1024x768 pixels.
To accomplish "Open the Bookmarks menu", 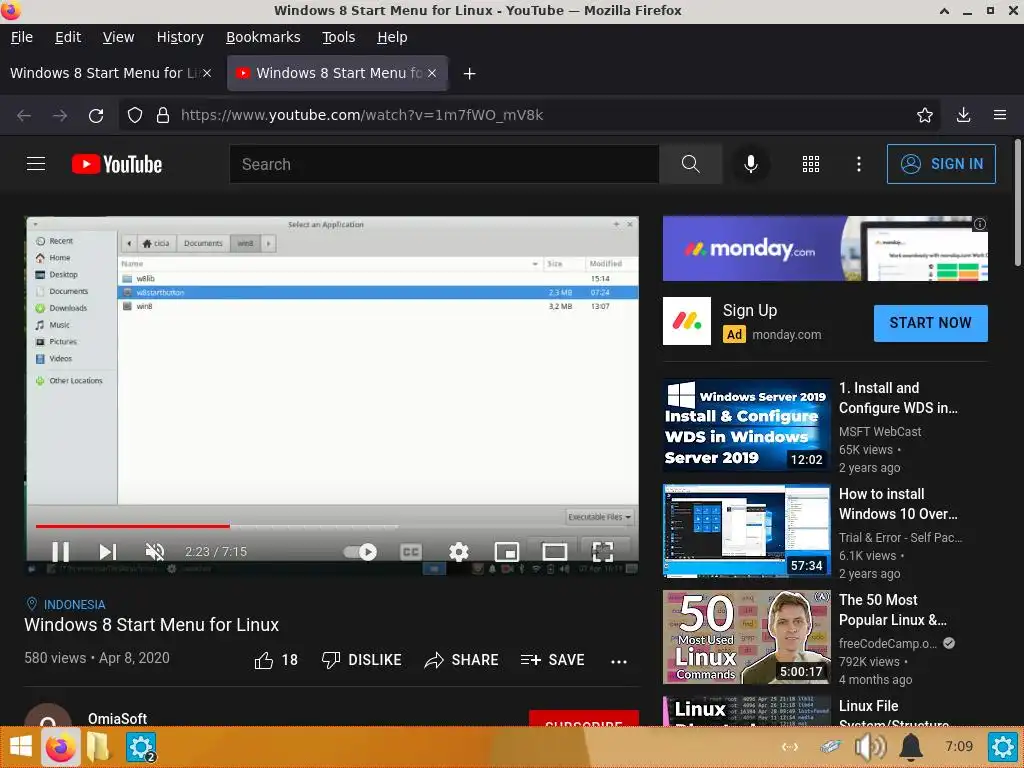I will tap(263, 37).
